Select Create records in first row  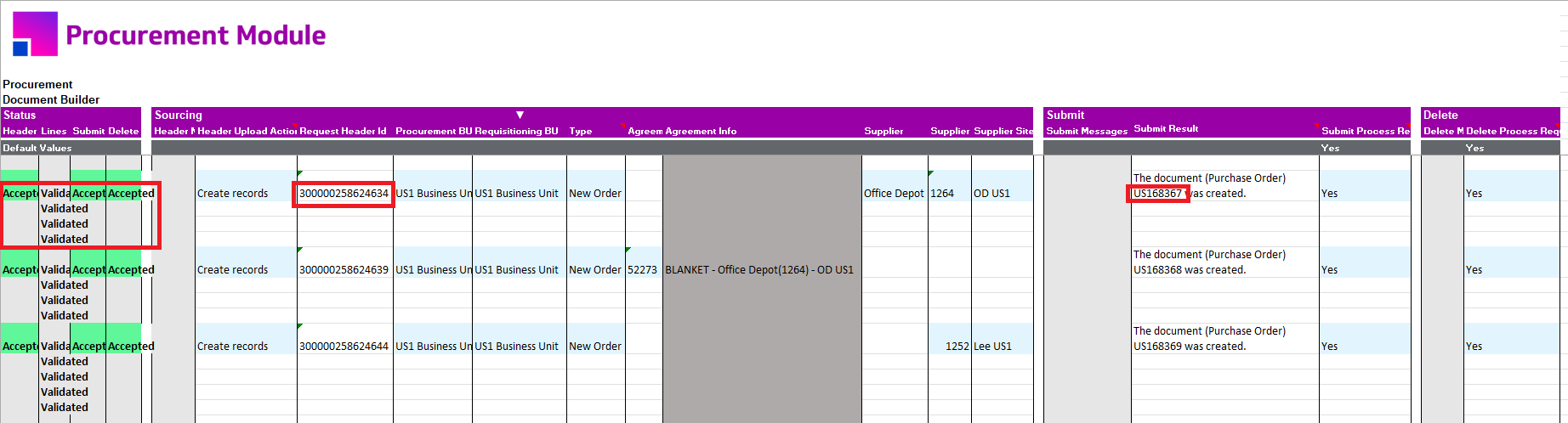[x=232, y=194]
